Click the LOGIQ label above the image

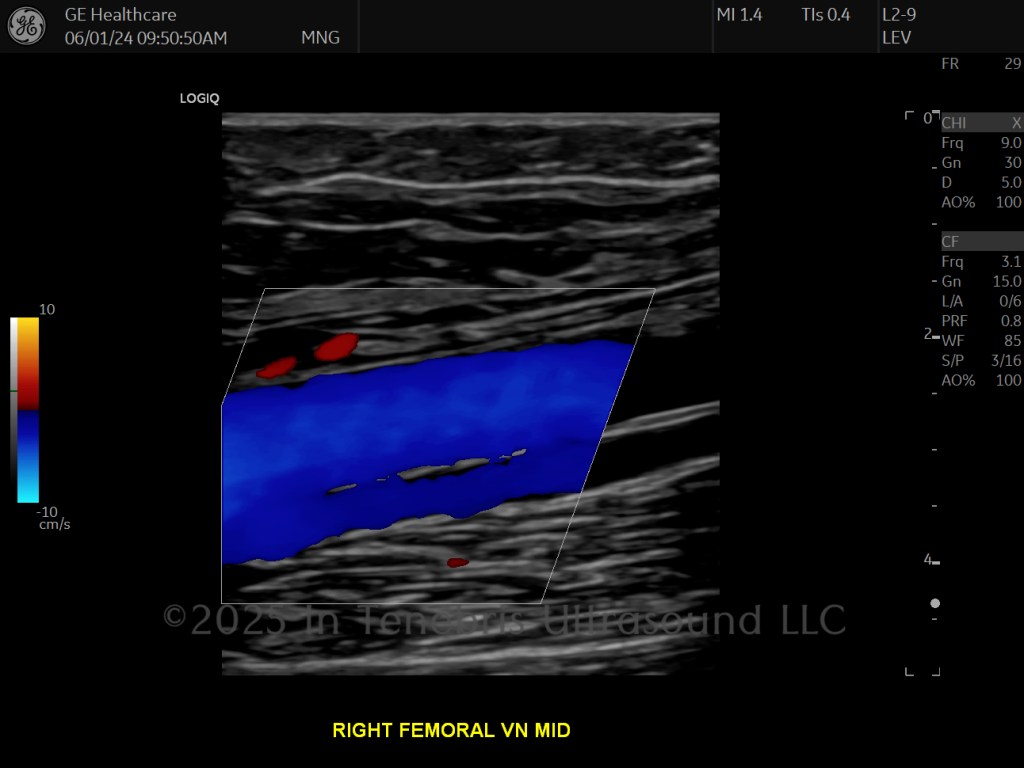click(199, 99)
